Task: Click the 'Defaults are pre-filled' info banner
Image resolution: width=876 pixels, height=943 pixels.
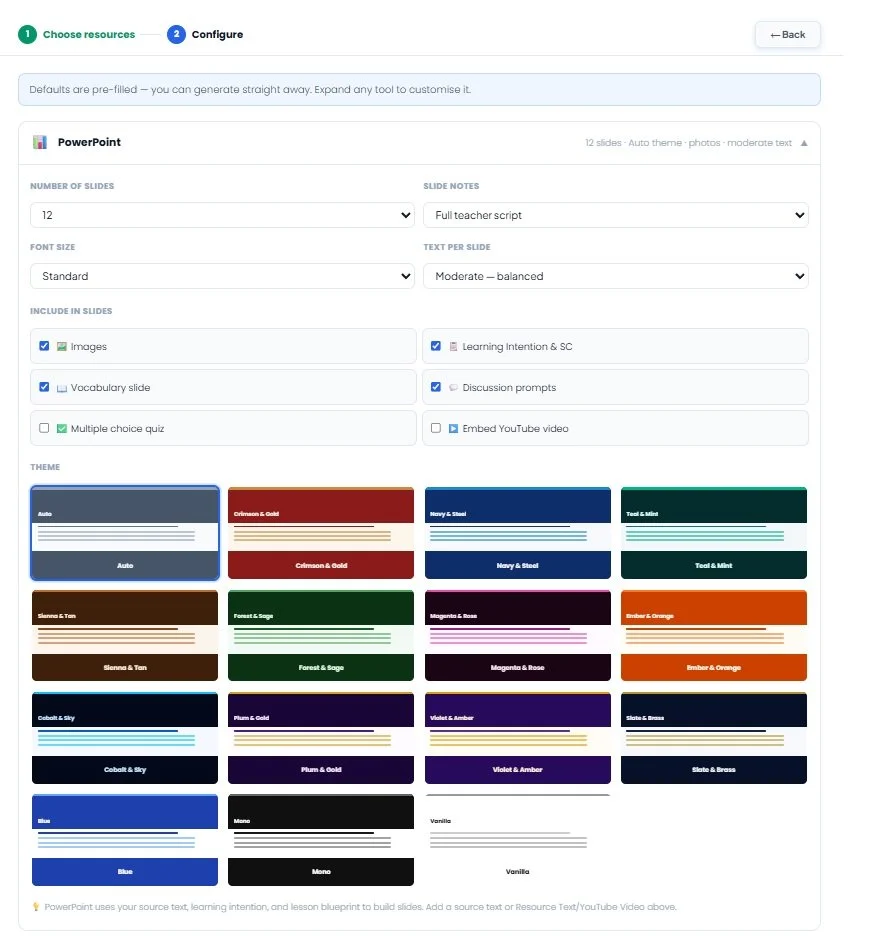Action: pos(419,90)
